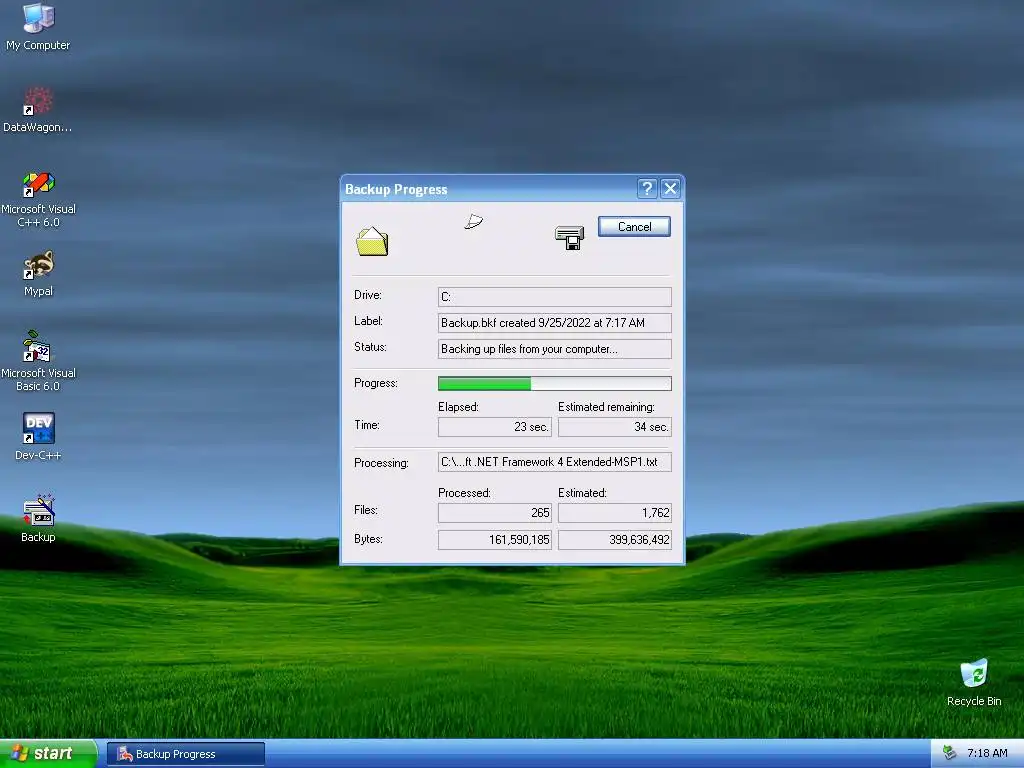This screenshot has width=1024, height=768.
Task: Click the Help question mark button
Action: click(647, 189)
